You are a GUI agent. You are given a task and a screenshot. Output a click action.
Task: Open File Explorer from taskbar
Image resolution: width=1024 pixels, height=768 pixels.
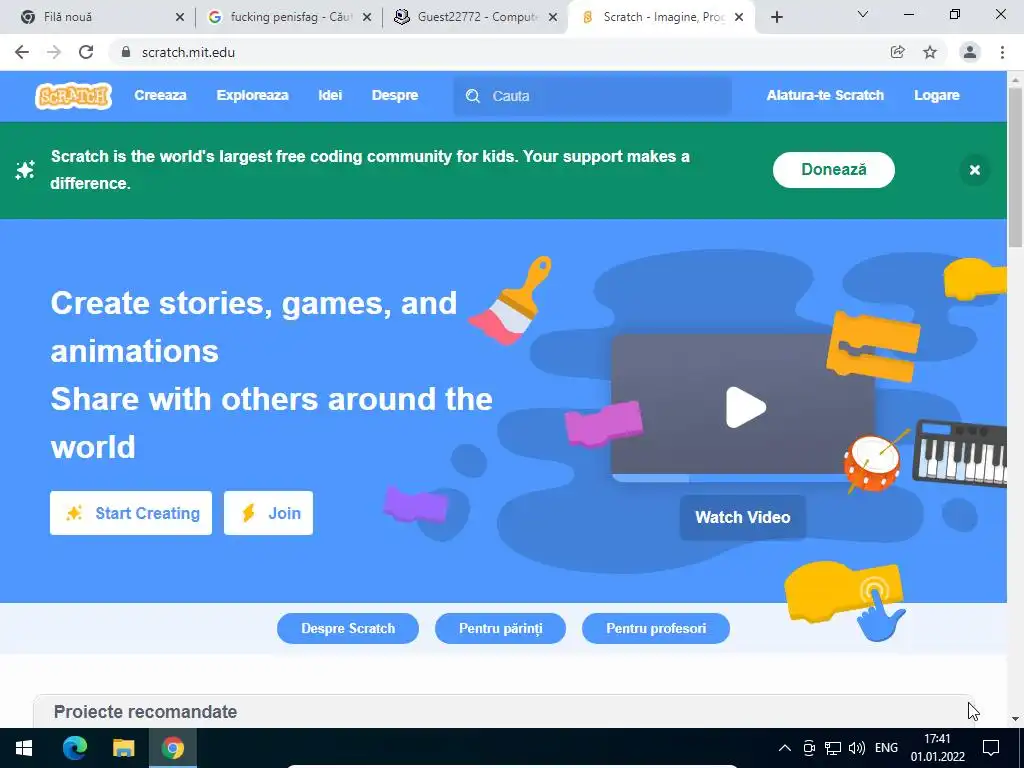point(123,748)
